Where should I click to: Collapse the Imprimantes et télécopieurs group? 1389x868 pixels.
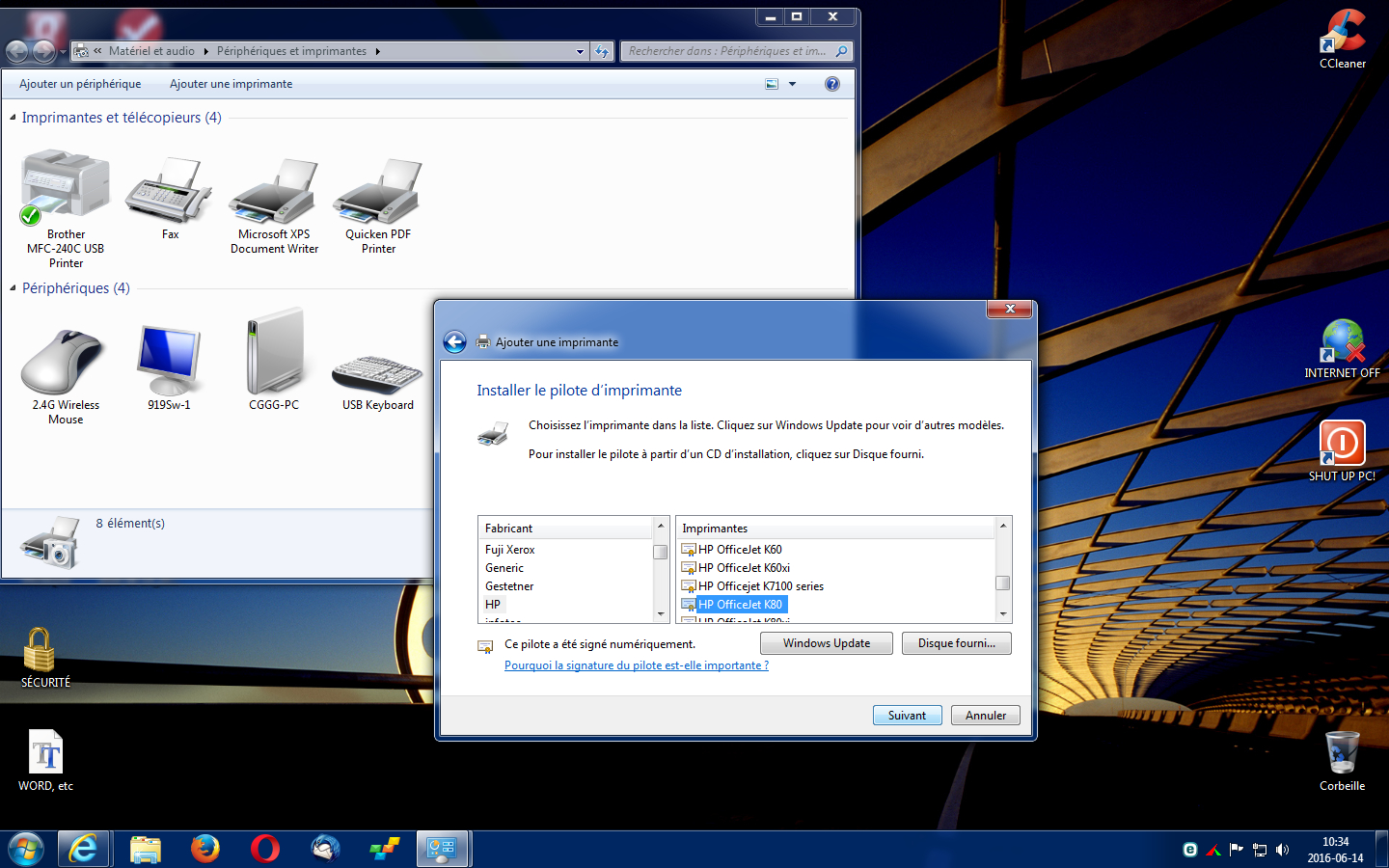pyautogui.click(x=13, y=118)
